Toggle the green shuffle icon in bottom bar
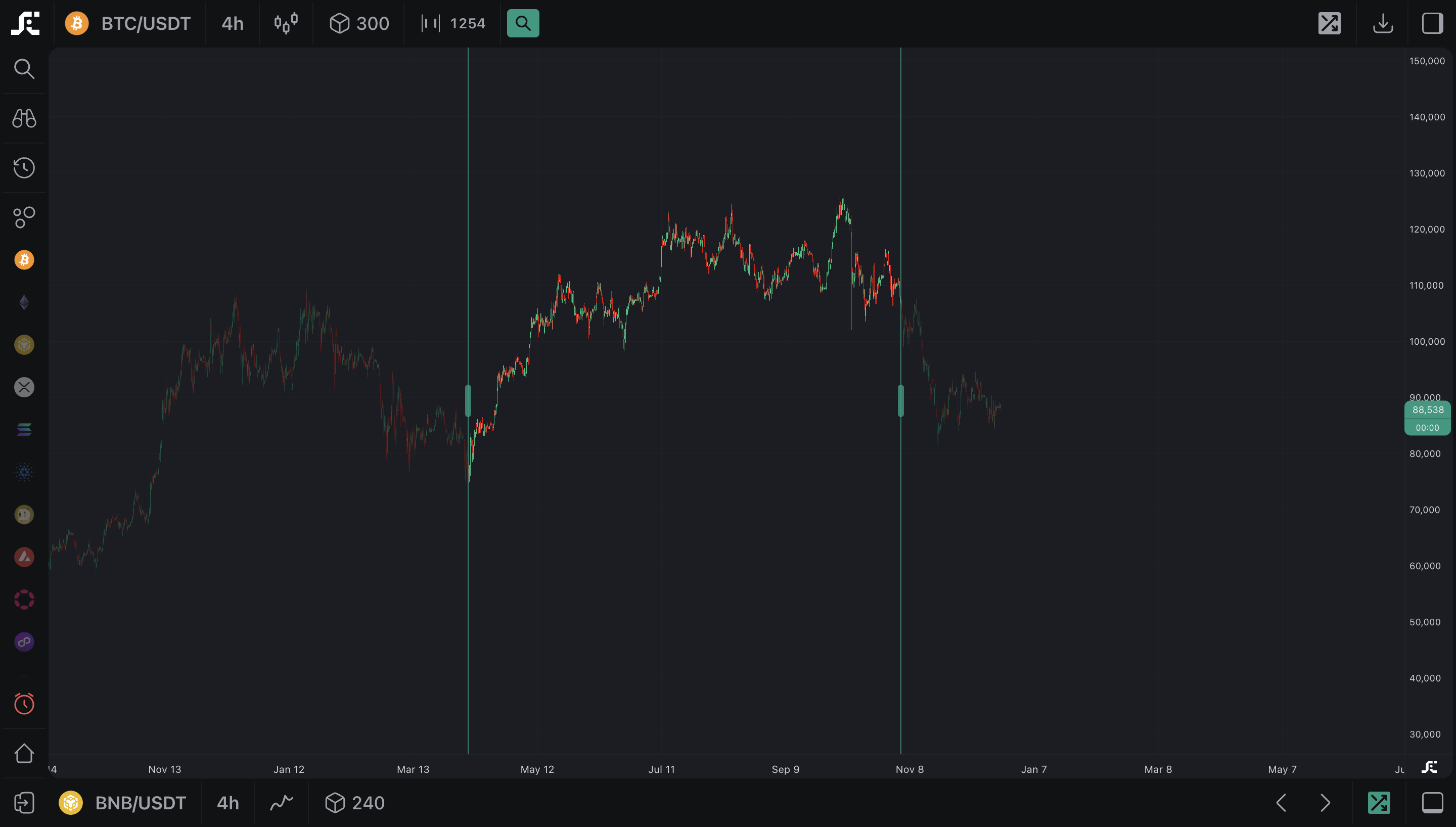Viewport: 1456px width, 827px height. click(x=1379, y=803)
